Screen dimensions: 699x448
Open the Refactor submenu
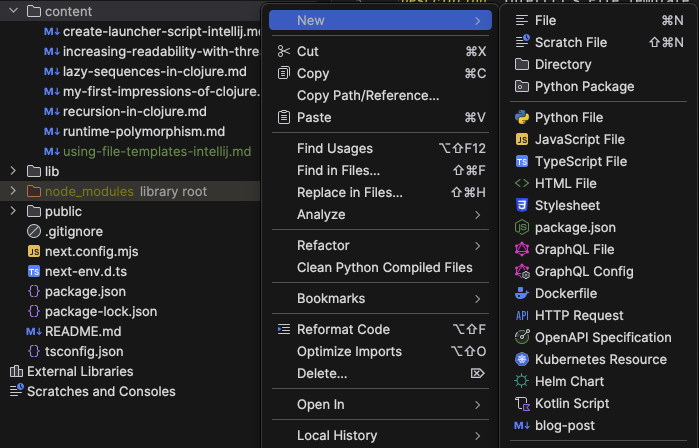[323, 245]
